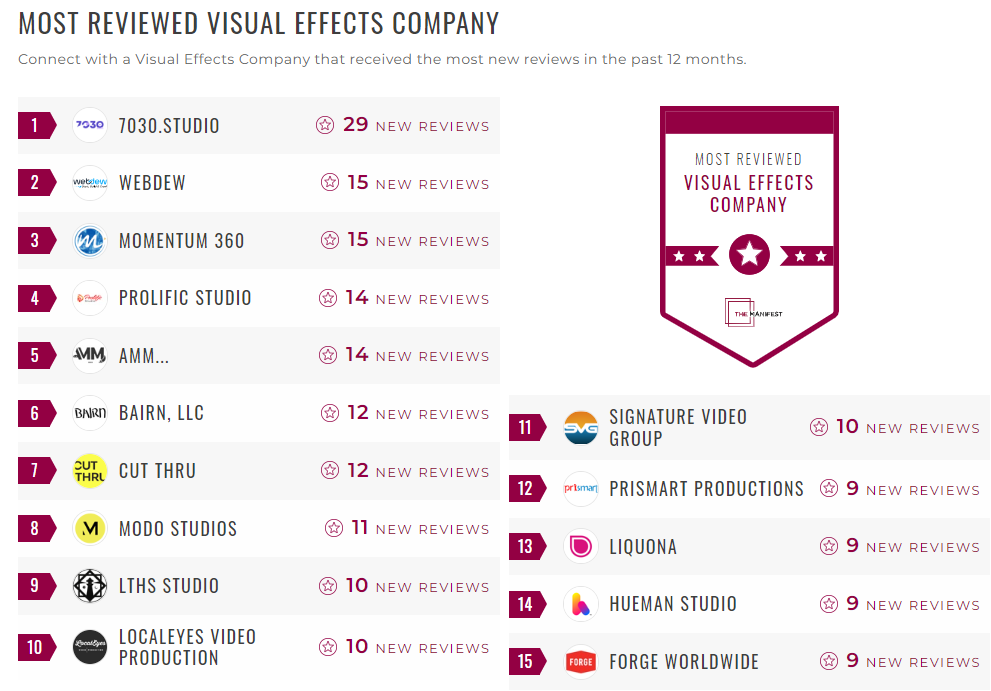Click the yellow CUT THRU logo
Viewport: 991px width, 691px height.
point(89,470)
